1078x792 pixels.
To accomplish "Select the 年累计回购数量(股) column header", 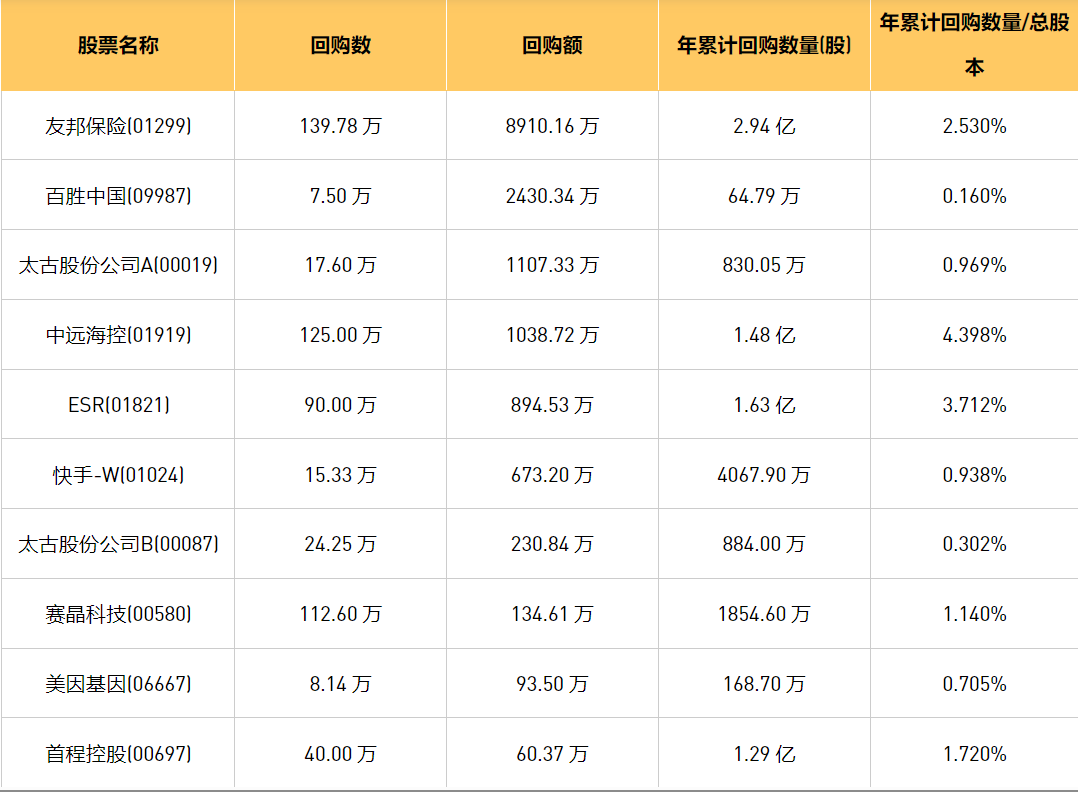I will (764, 46).
